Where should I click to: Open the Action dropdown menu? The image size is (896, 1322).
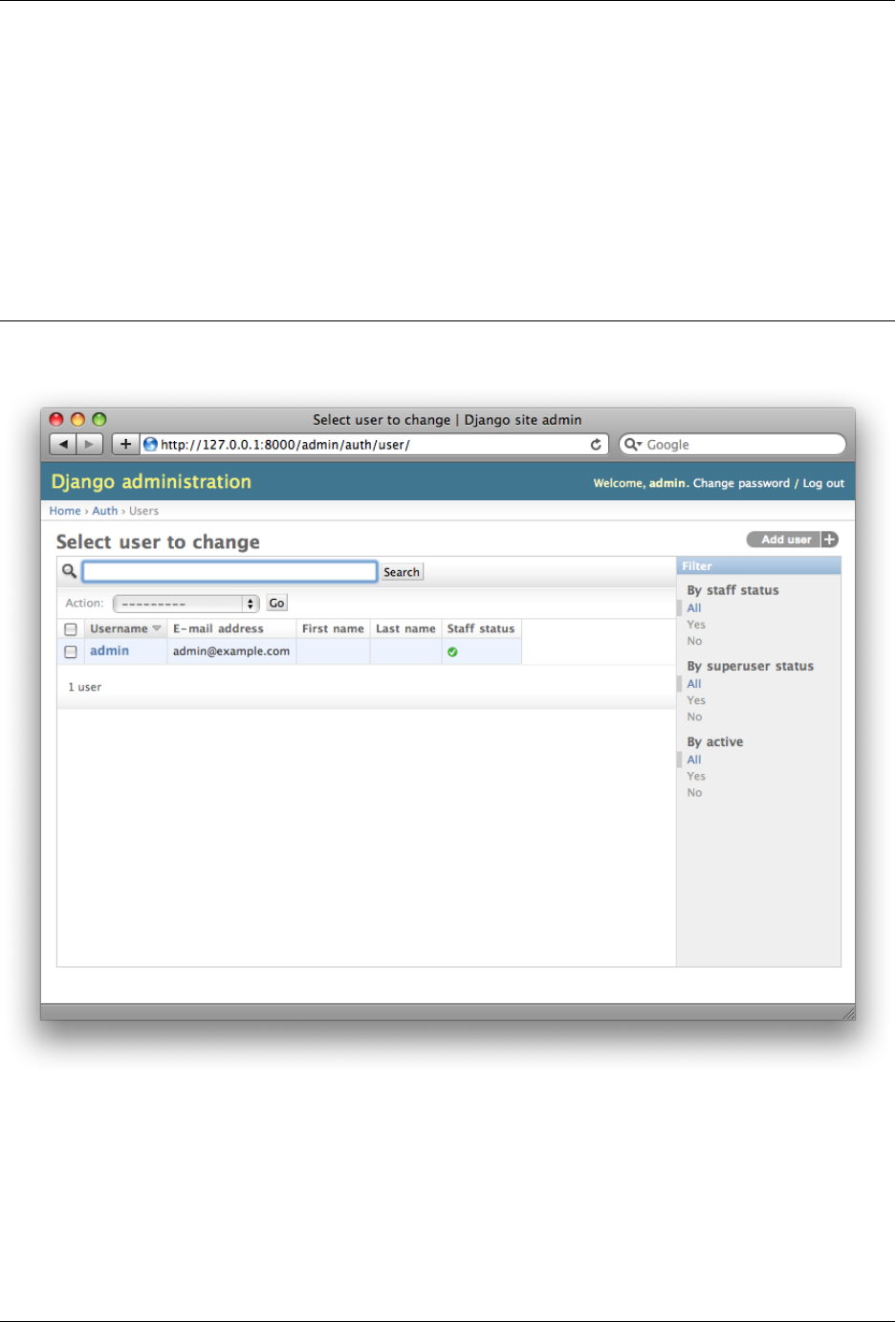(x=186, y=604)
